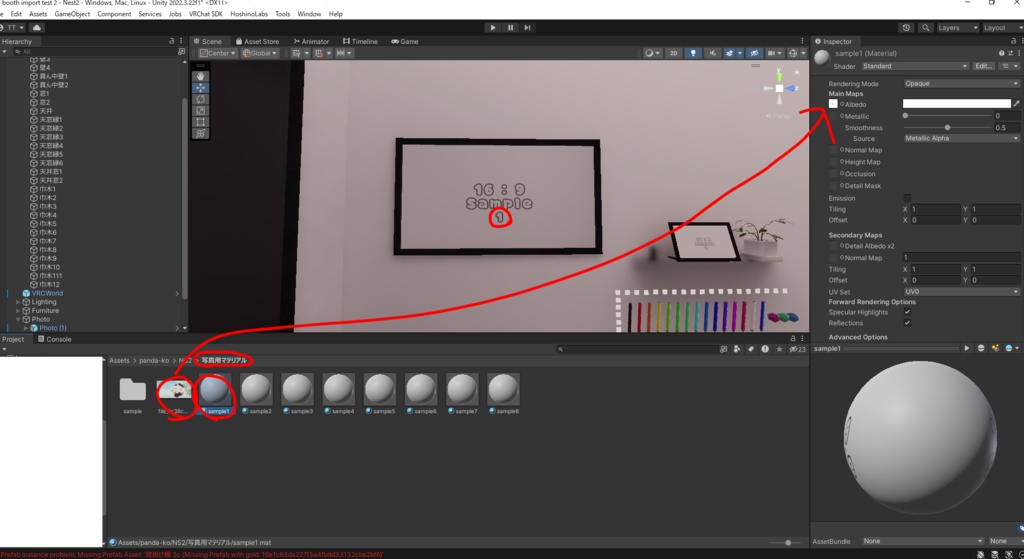Open draw mode shading dropdown
The height and width of the screenshot is (559, 1024).
pyautogui.click(x=652, y=53)
